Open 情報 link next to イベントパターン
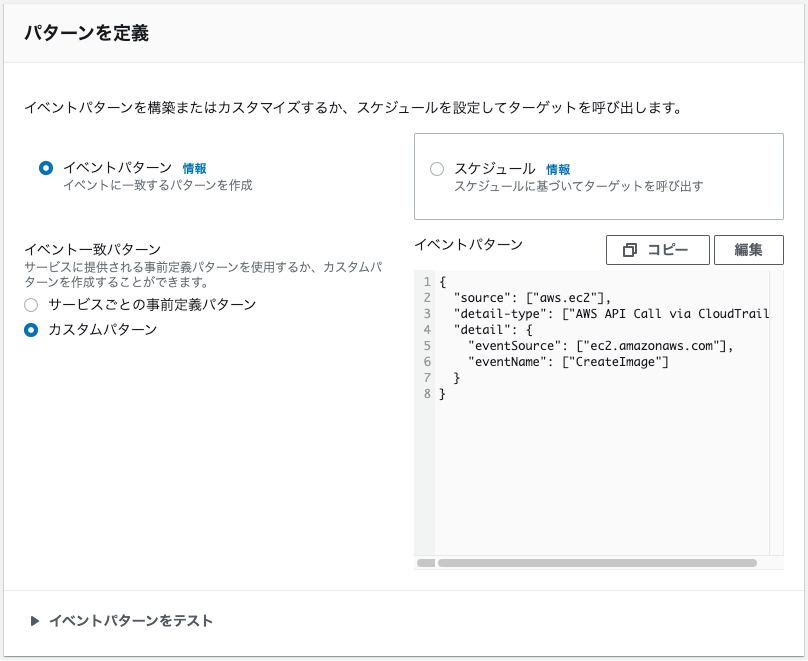 pos(194,168)
